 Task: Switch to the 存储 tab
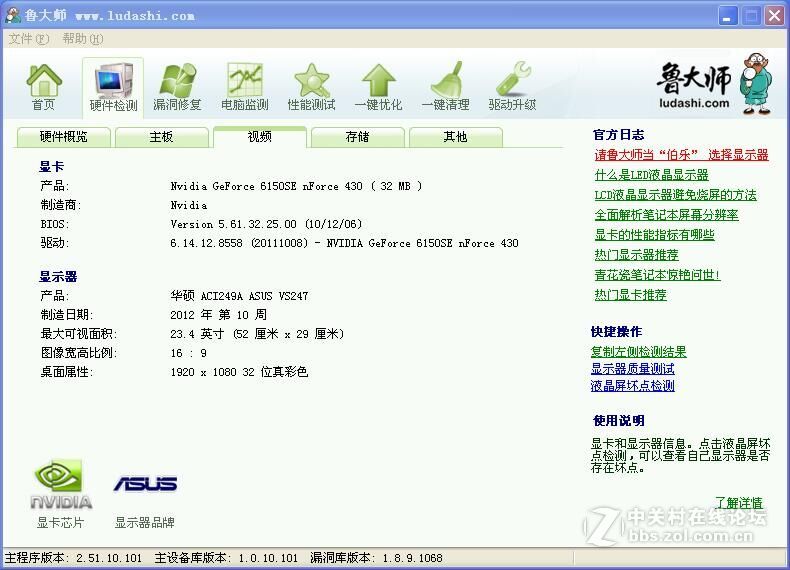point(358,137)
